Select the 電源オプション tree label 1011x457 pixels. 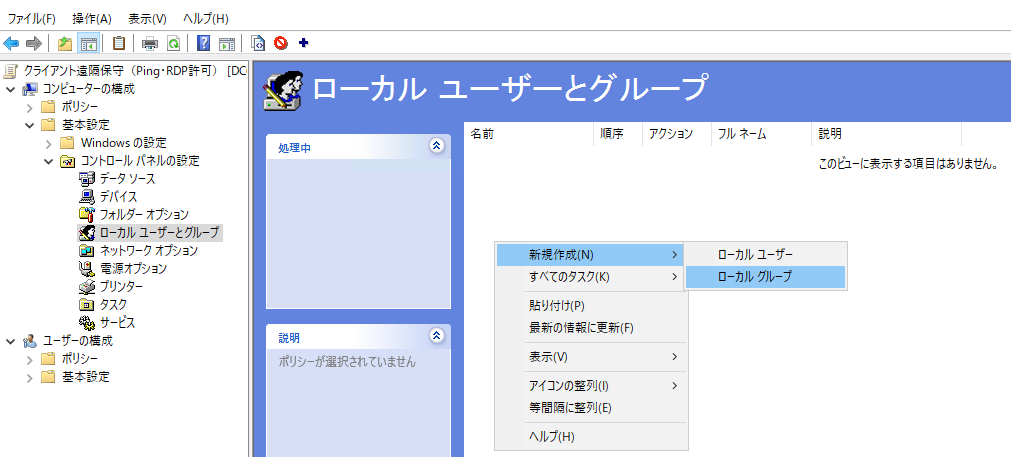coord(133,268)
